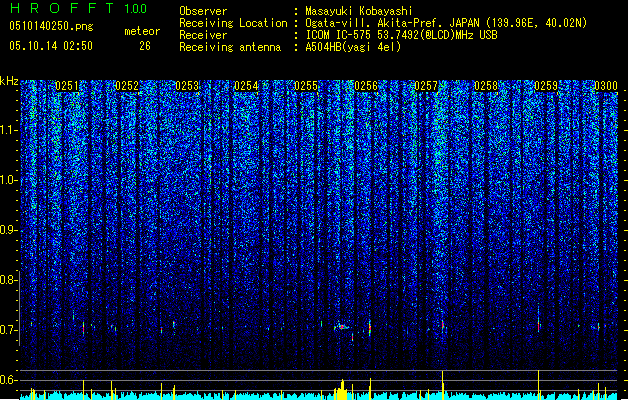Click the HROFFT 1.0.0 title text
The width and height of the screenshot is (629, 400).
[79, 8]
